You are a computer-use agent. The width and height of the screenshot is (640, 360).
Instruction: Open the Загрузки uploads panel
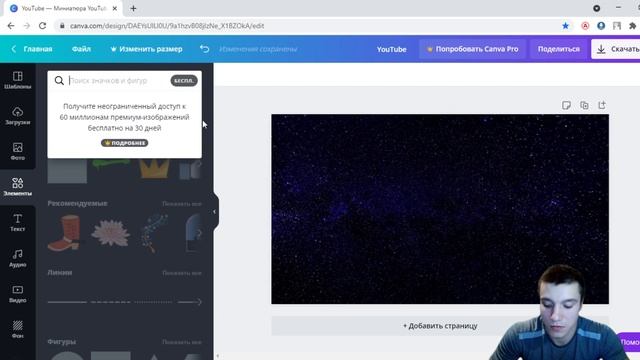[18, 116]
